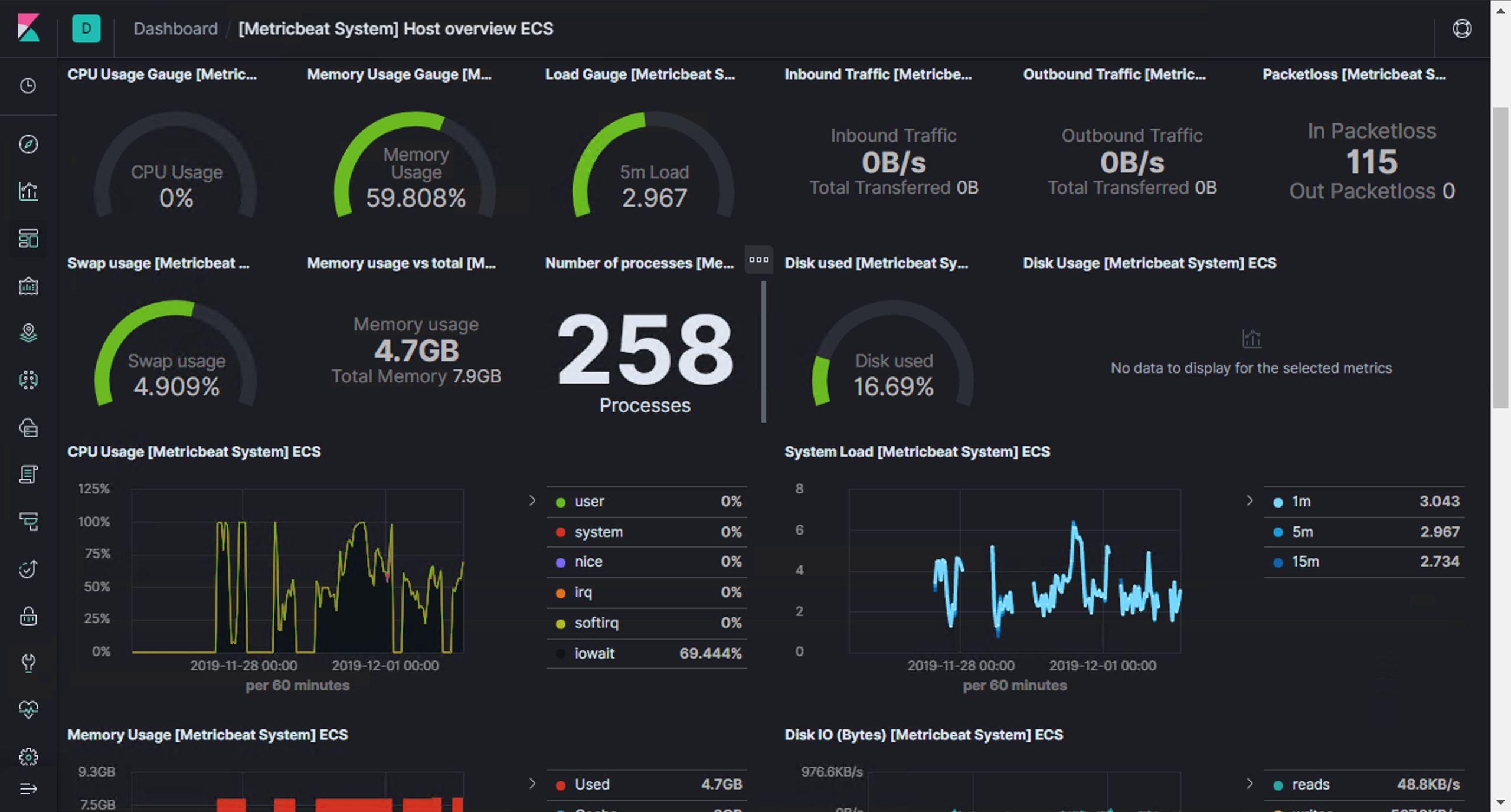
Task: Toggle Used series in memory legend
Action: point(647,785)
